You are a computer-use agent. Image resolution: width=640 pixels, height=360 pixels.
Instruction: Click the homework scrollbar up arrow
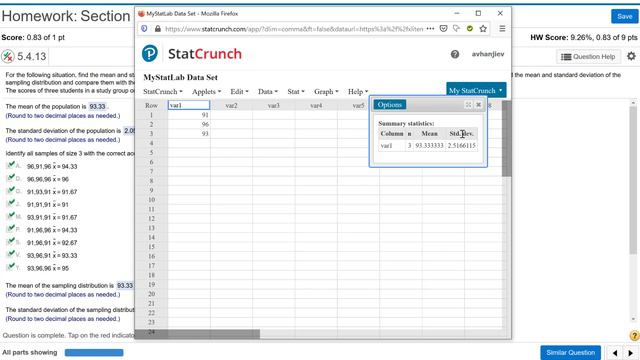pyautogui.click(x=633, y=103)
